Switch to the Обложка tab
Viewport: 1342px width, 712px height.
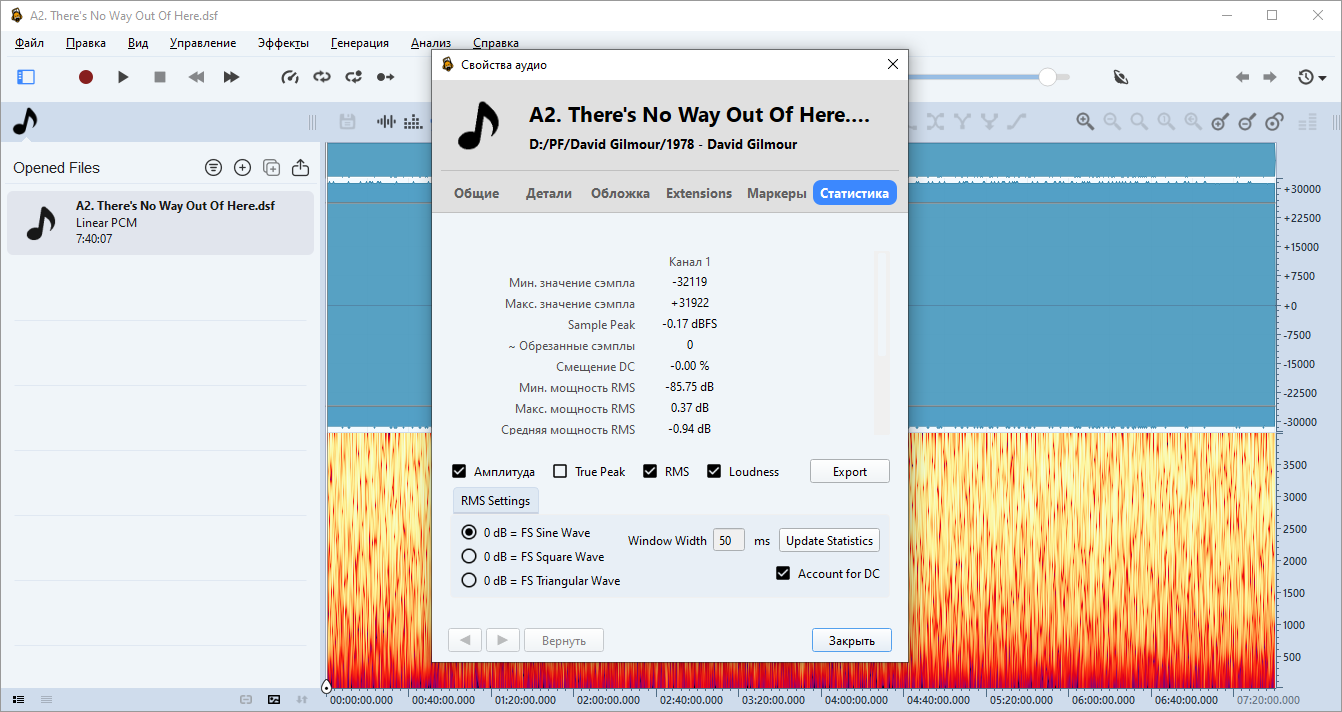point(620,193)
